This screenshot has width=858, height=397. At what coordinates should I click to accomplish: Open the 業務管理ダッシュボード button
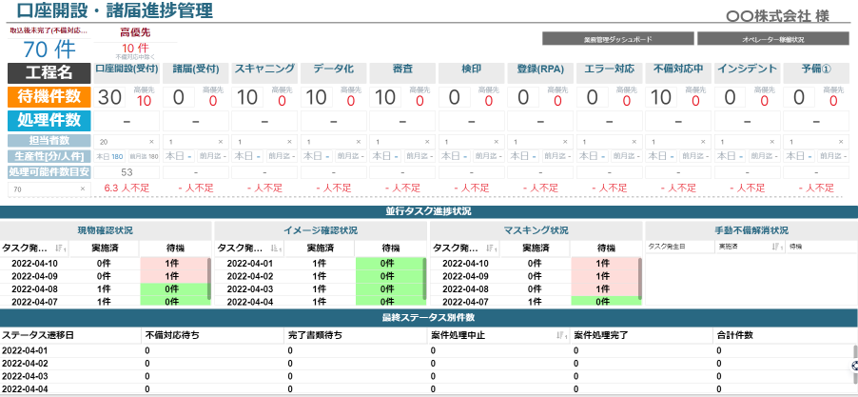pos(618,39)
